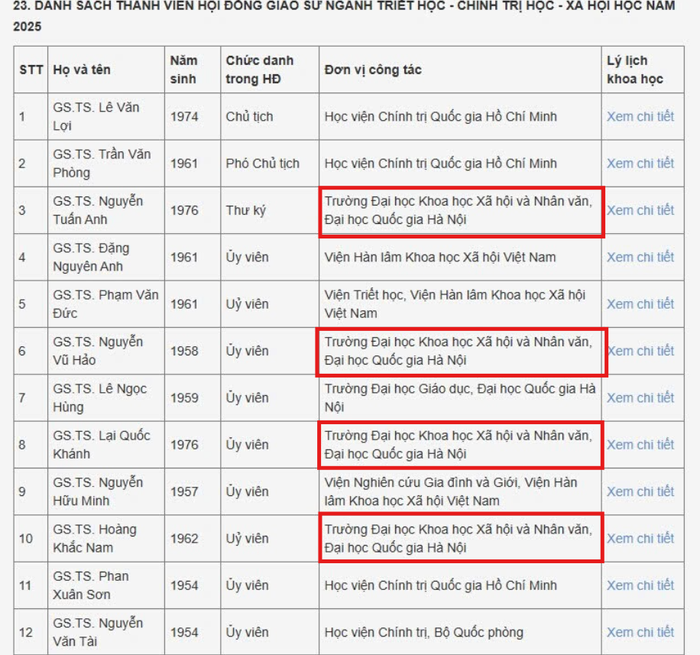Click the name GS.TS. Nguyễn Hữu Minh
The image size is (700, 655).
[98, 492]
